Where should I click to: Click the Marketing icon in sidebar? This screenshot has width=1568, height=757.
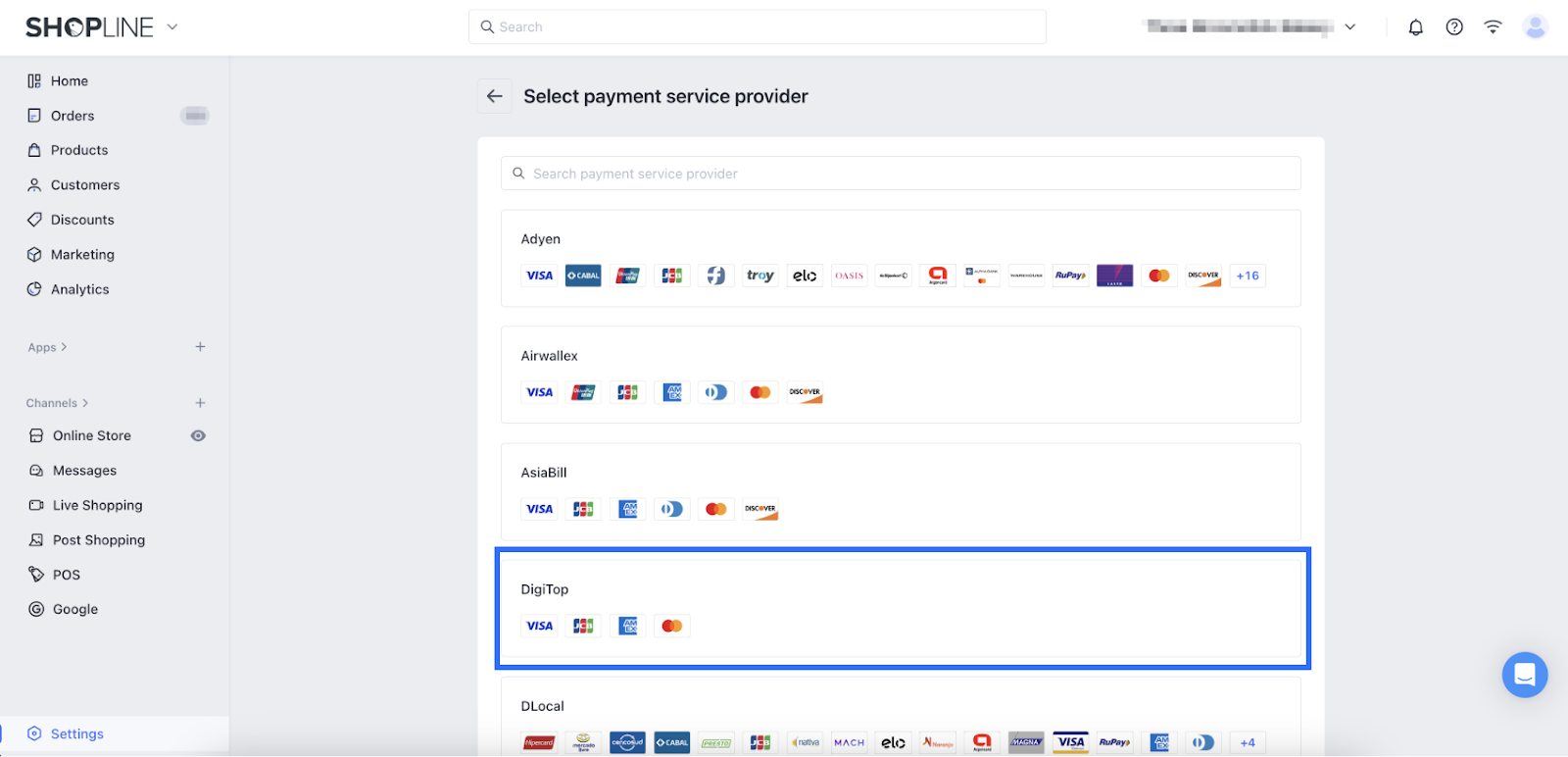(x=34, y=255)
